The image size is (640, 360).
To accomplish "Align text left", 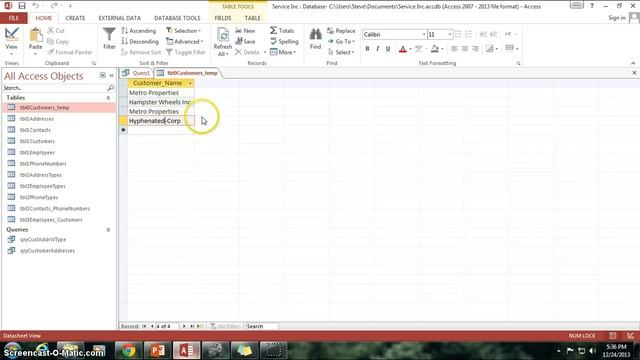I will point(454,49).
